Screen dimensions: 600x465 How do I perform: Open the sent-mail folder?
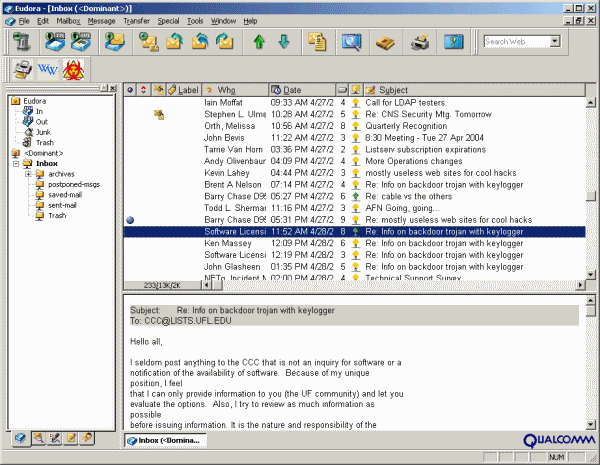click(62, 205)
